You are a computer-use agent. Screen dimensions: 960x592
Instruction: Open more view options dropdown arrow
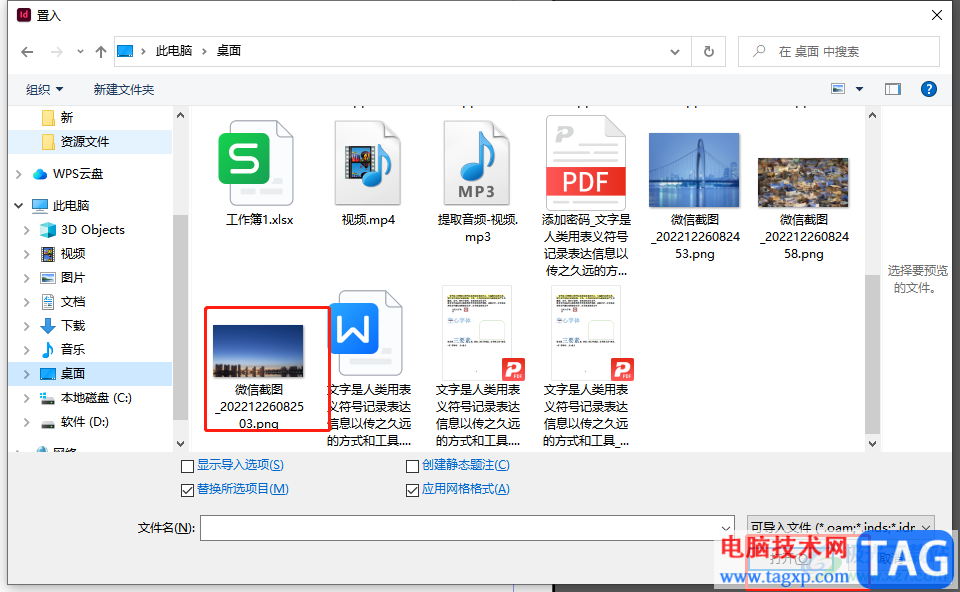[860, 89]
